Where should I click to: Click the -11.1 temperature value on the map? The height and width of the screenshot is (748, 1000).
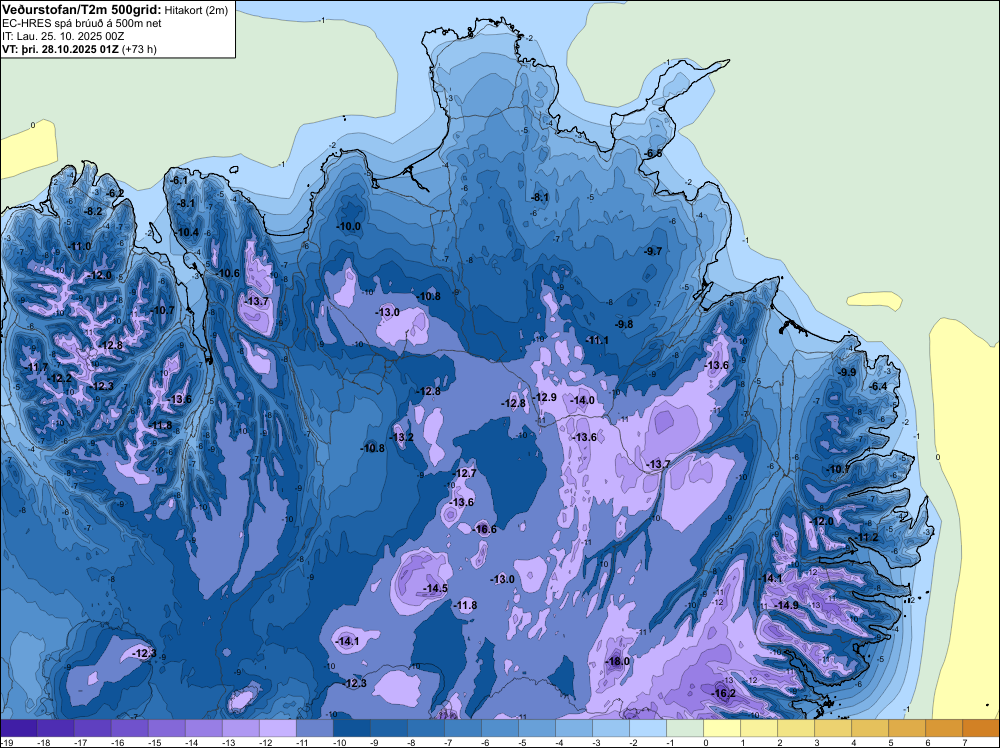[598, 341]
